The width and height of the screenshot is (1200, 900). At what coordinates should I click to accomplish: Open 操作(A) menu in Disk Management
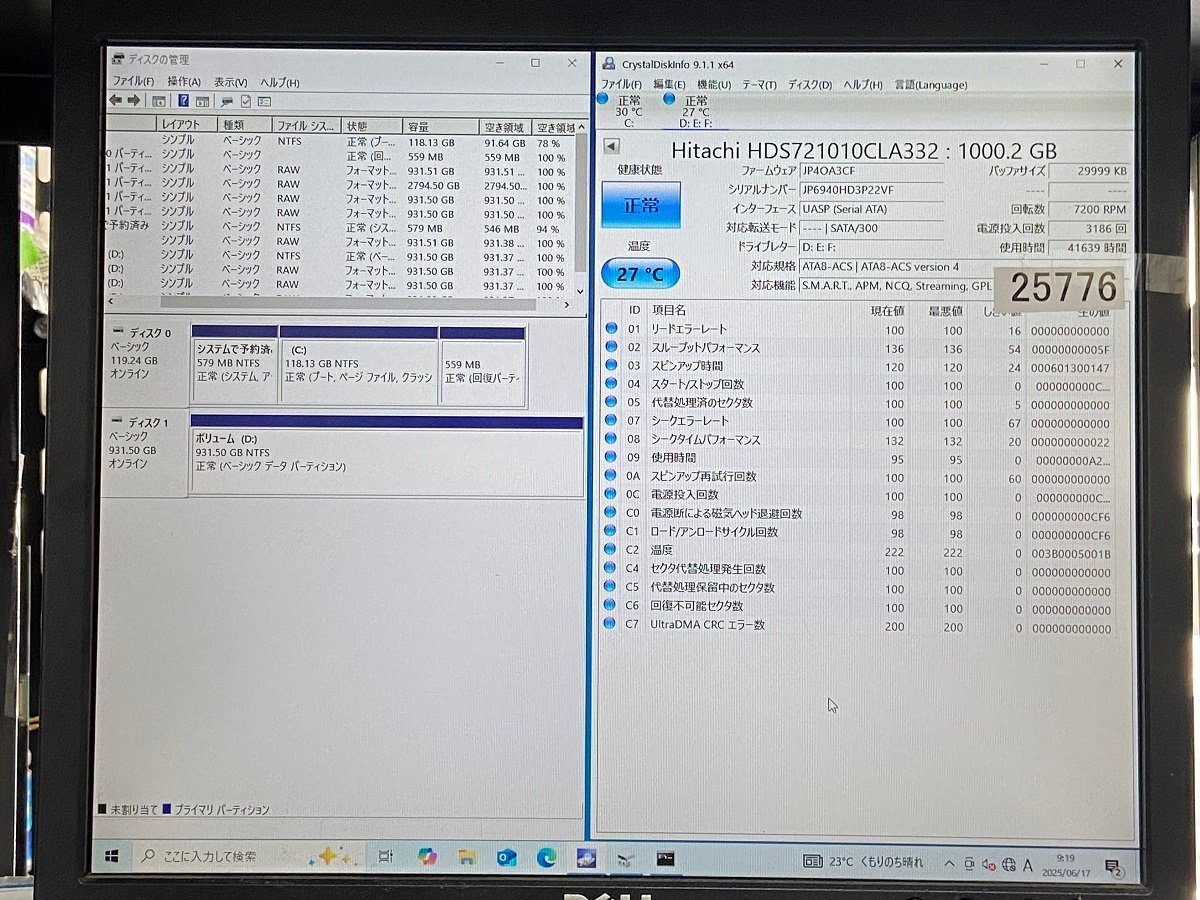(x=184, y=81)
